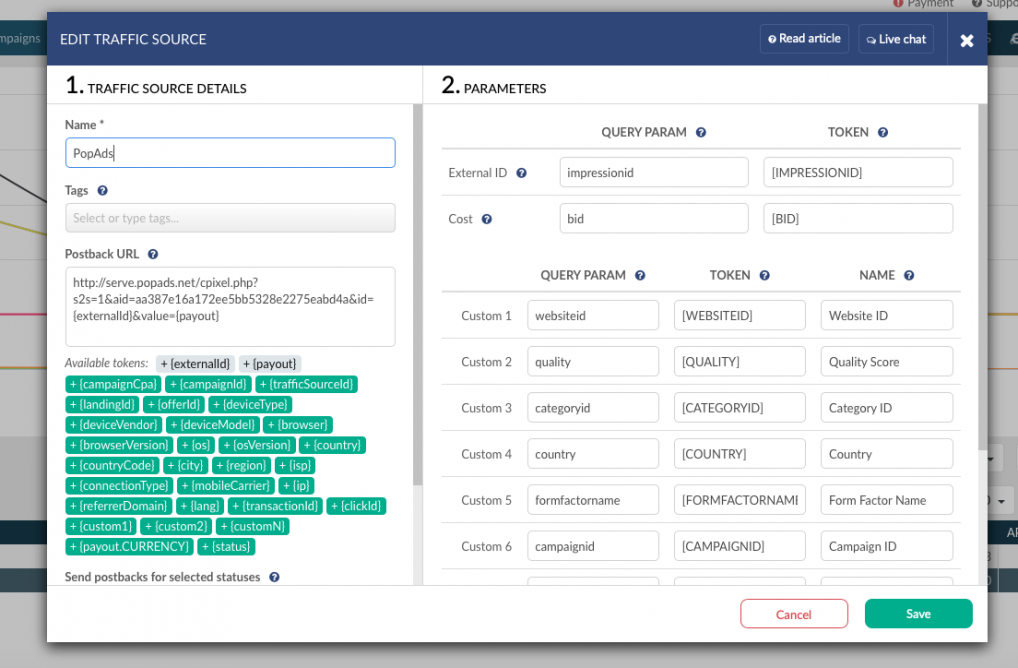Screen dimensions: 1018x668
Task: Click the traffic source Name field
Action: point(230,153)
